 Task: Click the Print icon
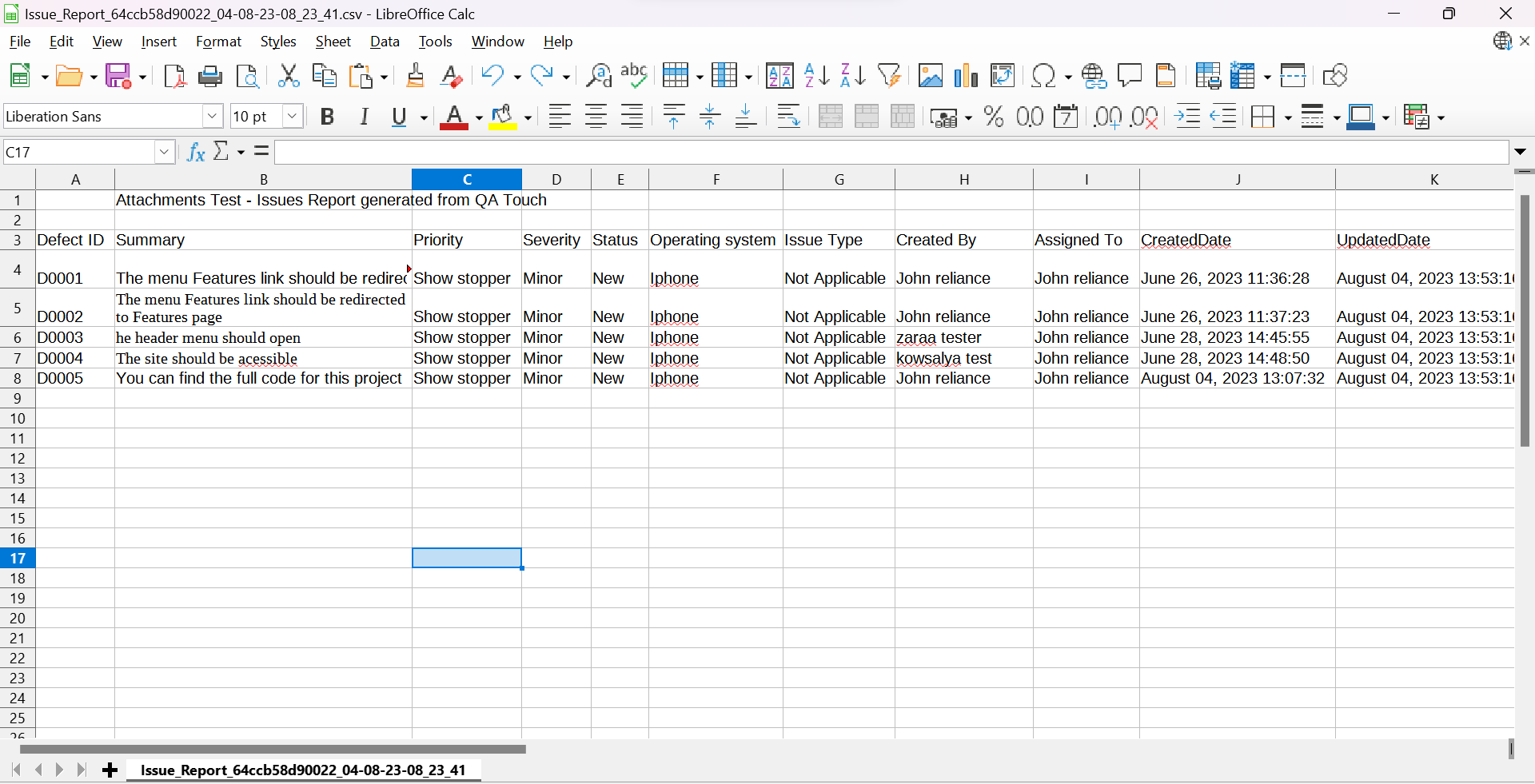point(210,76)
